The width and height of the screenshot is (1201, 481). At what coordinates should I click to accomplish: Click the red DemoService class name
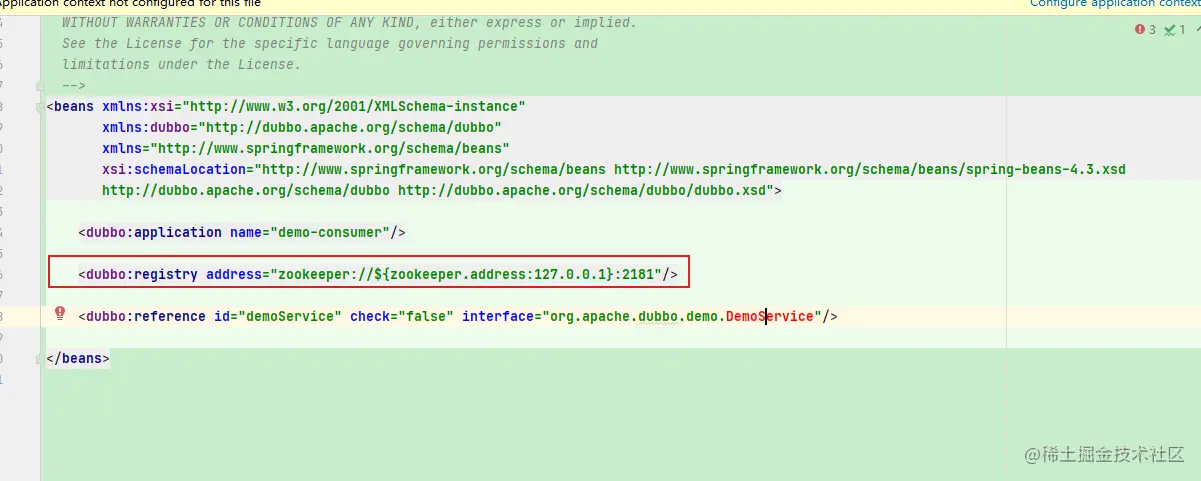770,316
